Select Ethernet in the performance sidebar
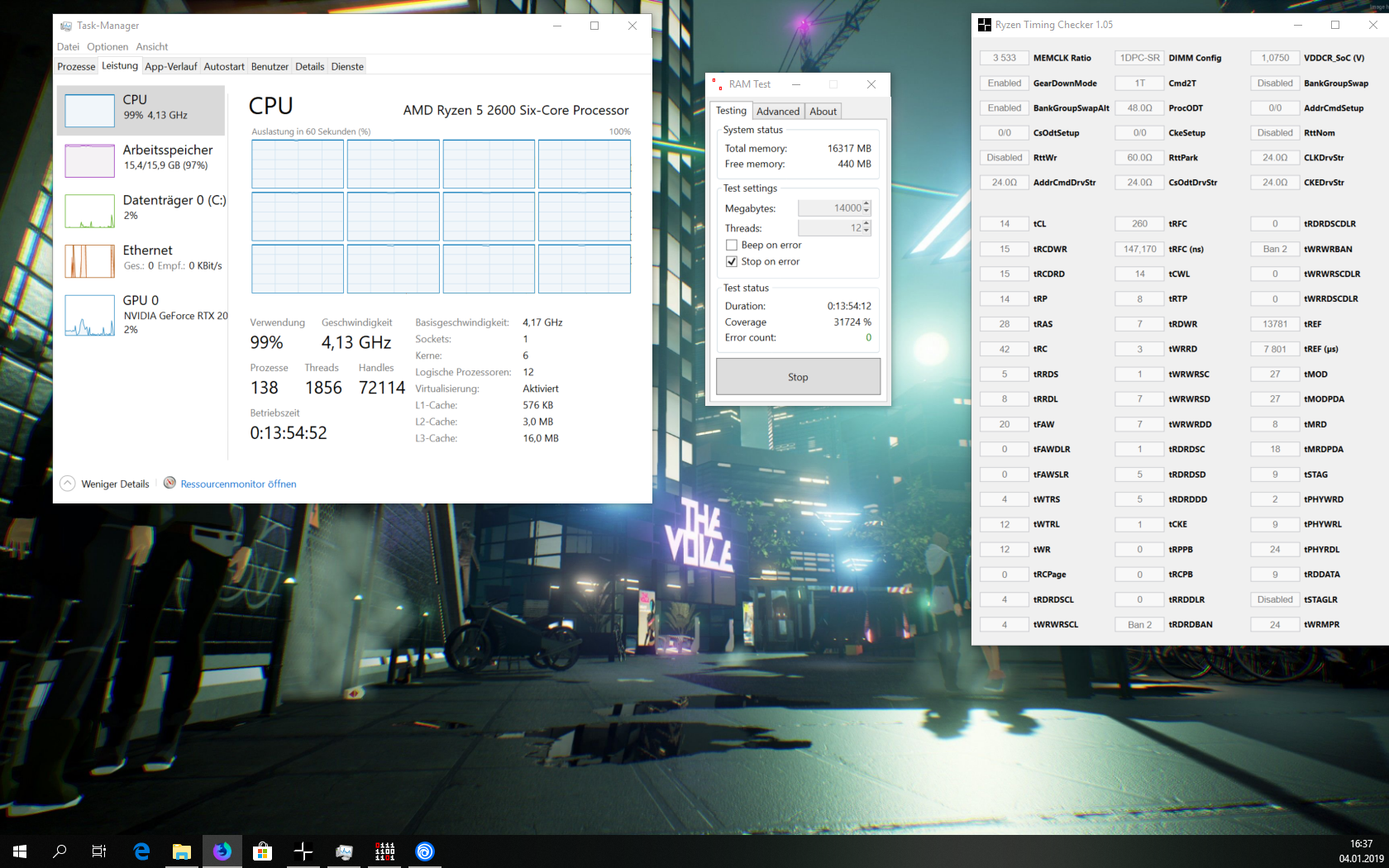The width and height of the screenshot is (1389, 868). tap(141, 261)
